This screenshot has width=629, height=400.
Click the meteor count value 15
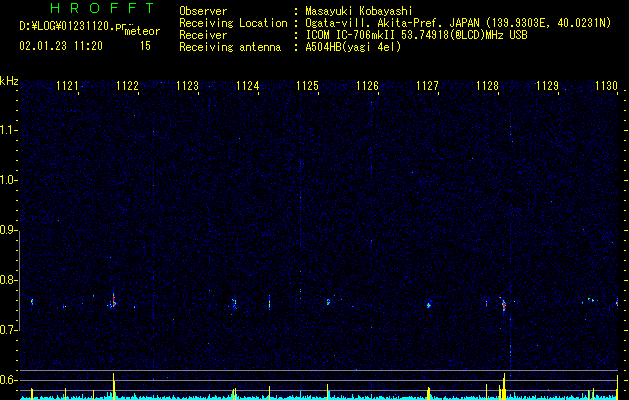(x=145, y=46)
